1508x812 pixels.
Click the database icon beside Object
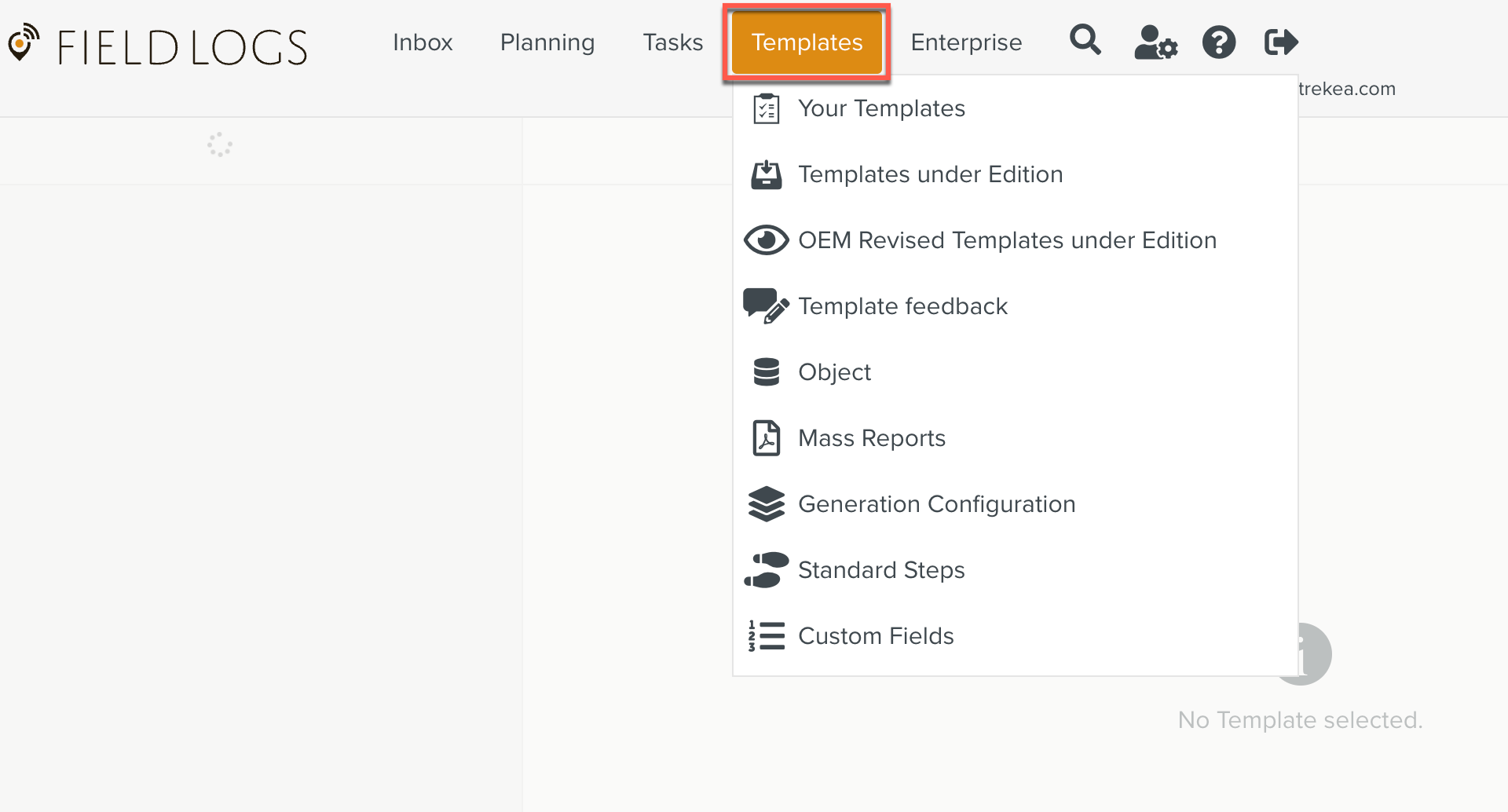[767, 372]
